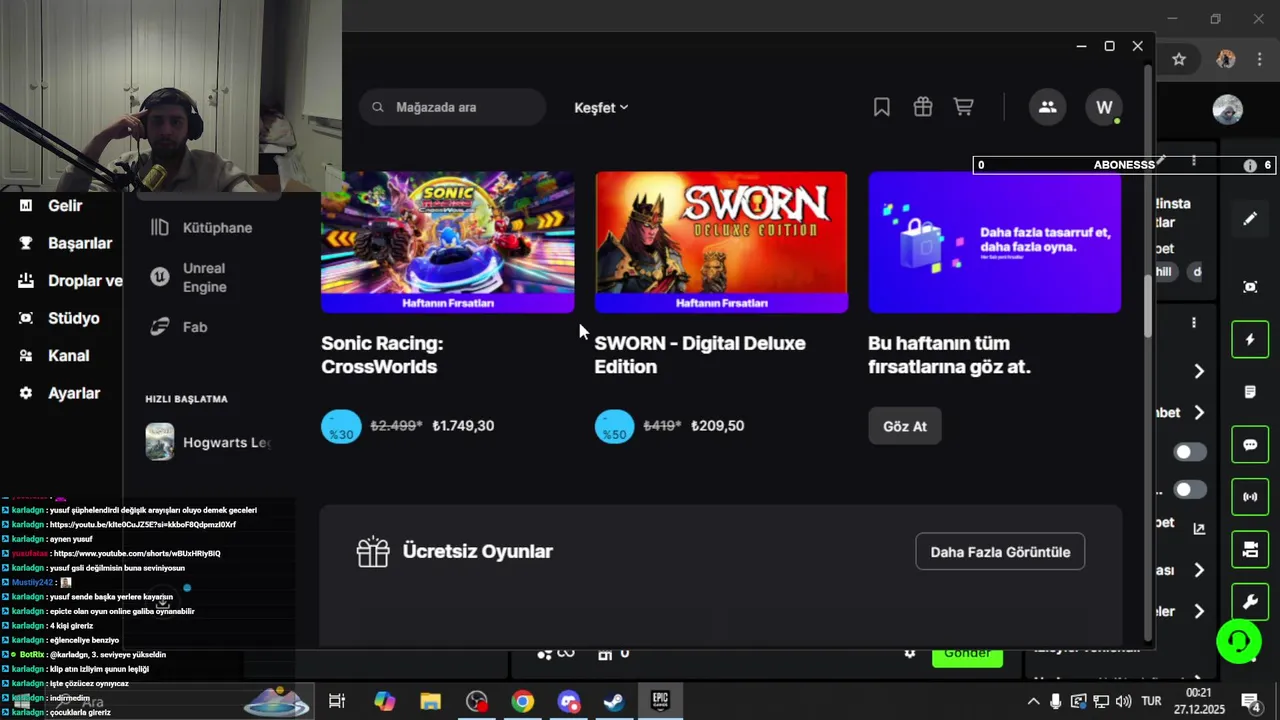
Task: Click the Ücretsiz Oyunlar heading
Action: pyautogui.click(x=477, y=551)
